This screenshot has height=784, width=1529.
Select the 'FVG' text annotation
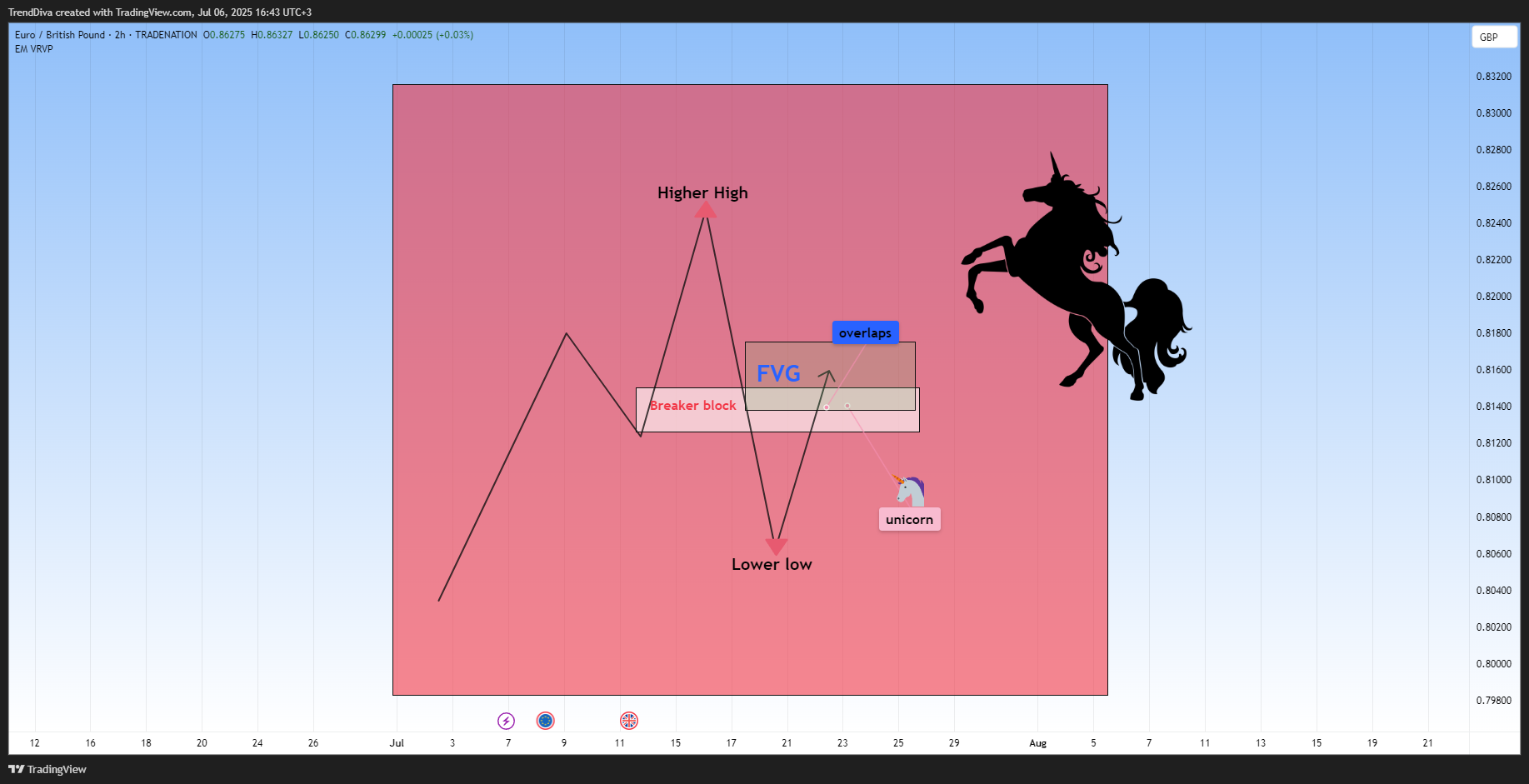pyautogui.click(x=778, y=373)
